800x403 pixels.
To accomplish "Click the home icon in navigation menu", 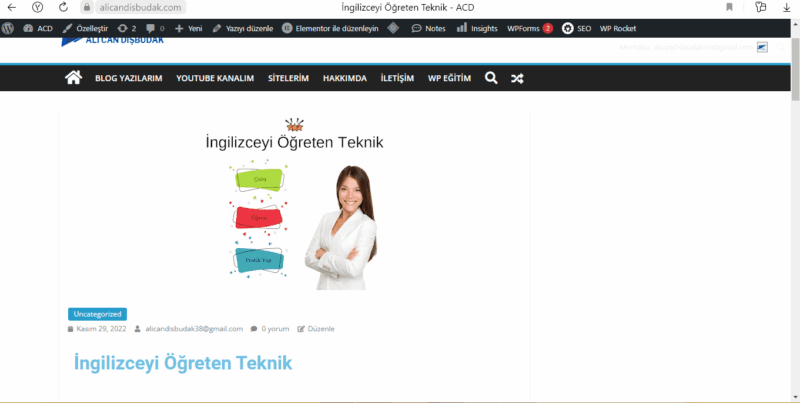I will [73, 78].
